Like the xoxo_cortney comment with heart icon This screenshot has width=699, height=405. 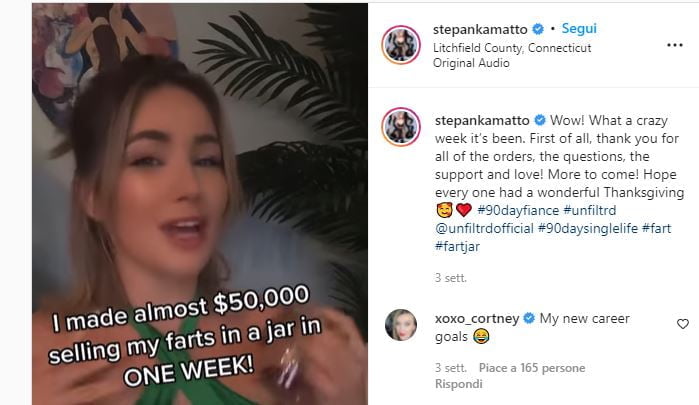pyautogui.click(x=683, y=324)
